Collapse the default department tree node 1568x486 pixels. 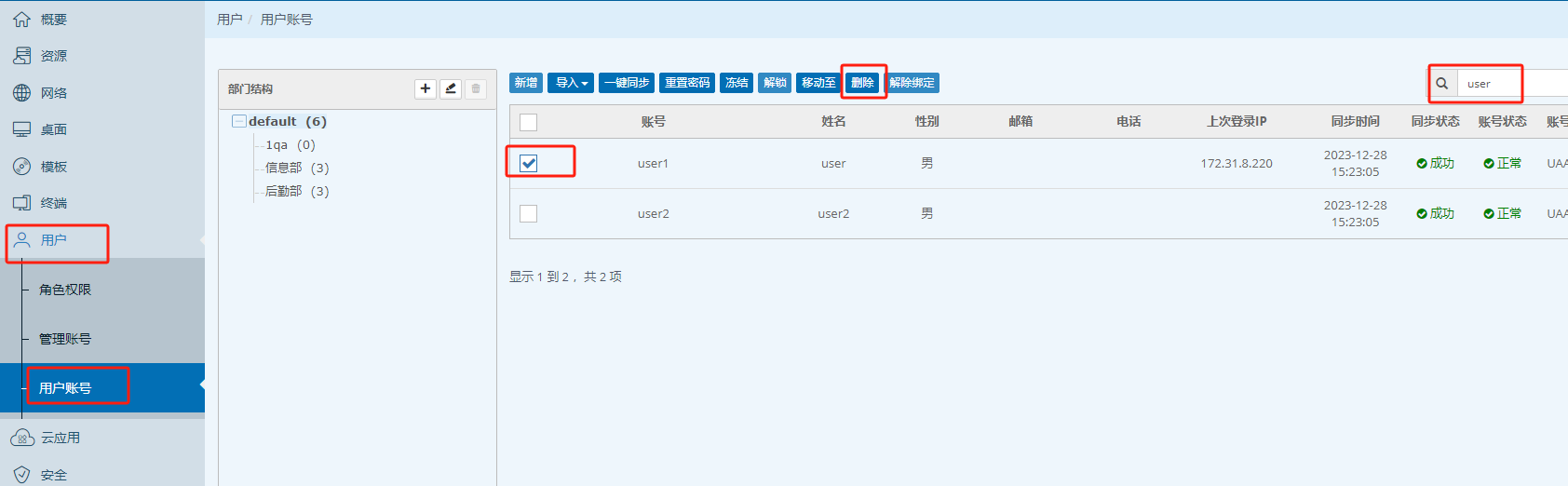239,121
